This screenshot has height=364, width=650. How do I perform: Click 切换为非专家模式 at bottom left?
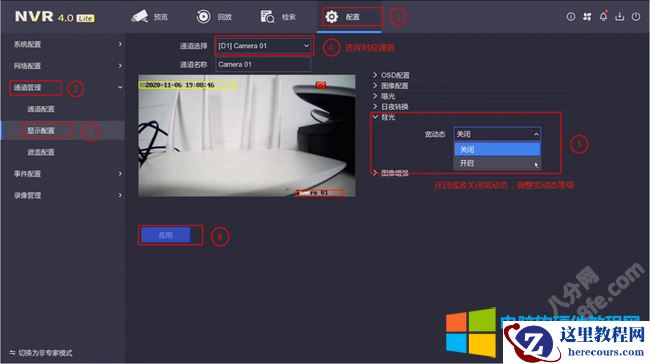(x=41, y=353)
